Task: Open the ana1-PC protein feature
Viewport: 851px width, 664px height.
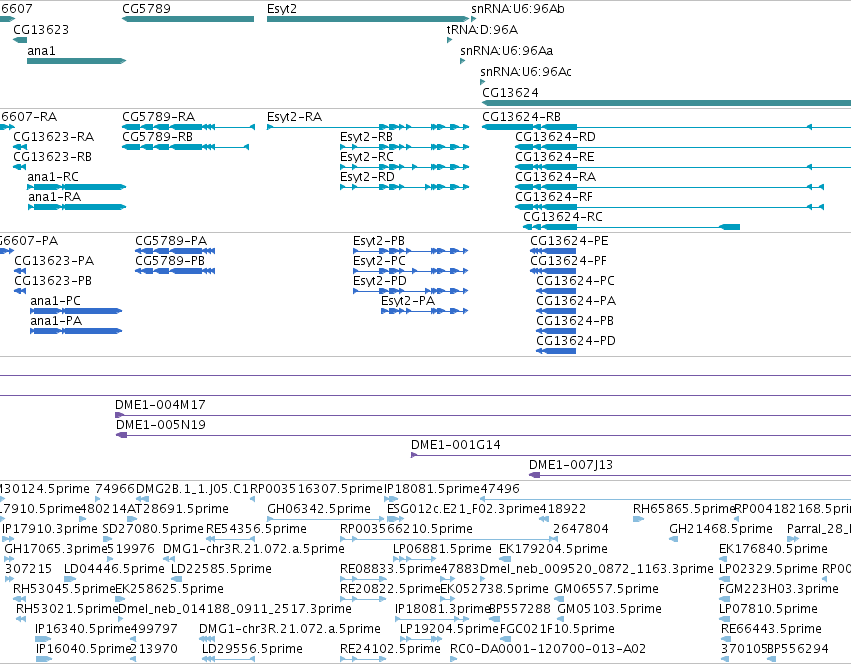Action: (x=76, y=311)
